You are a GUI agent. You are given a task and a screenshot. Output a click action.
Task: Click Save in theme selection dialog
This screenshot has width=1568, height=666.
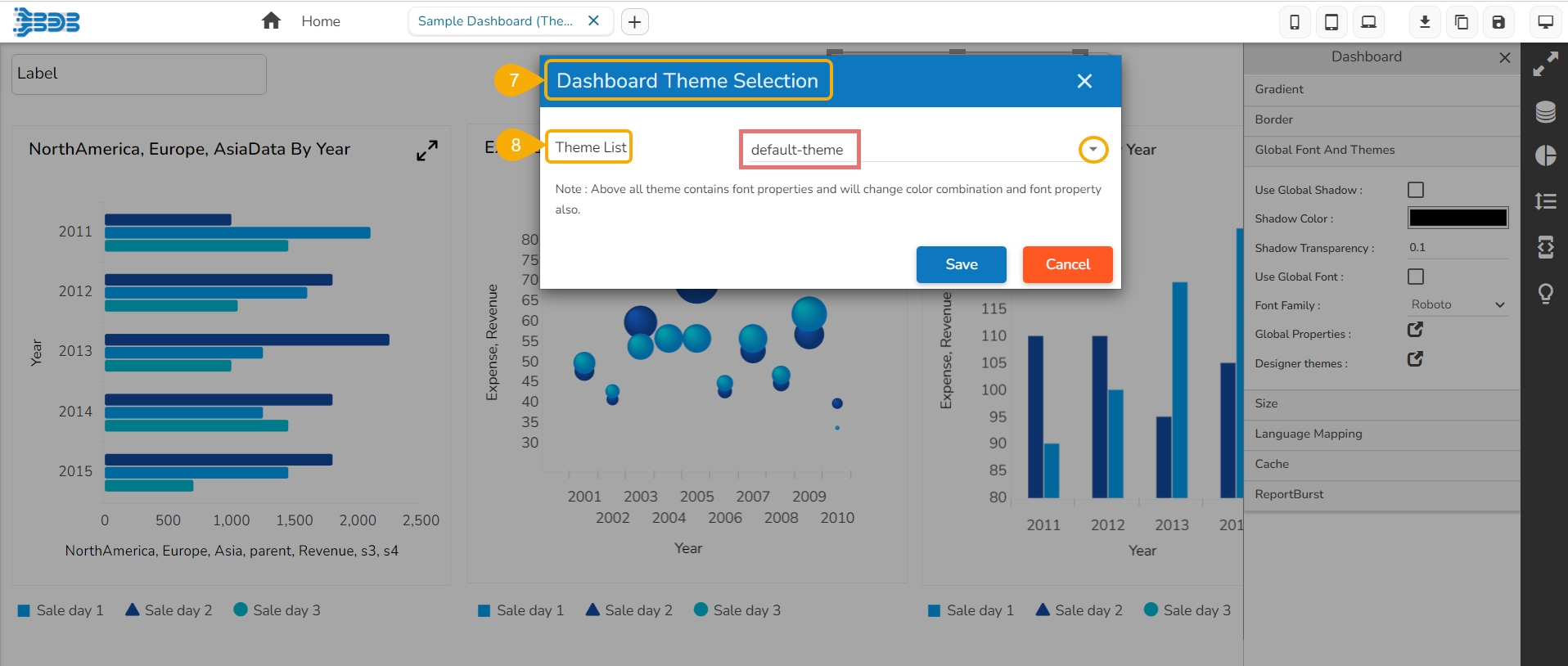[961, 264]
